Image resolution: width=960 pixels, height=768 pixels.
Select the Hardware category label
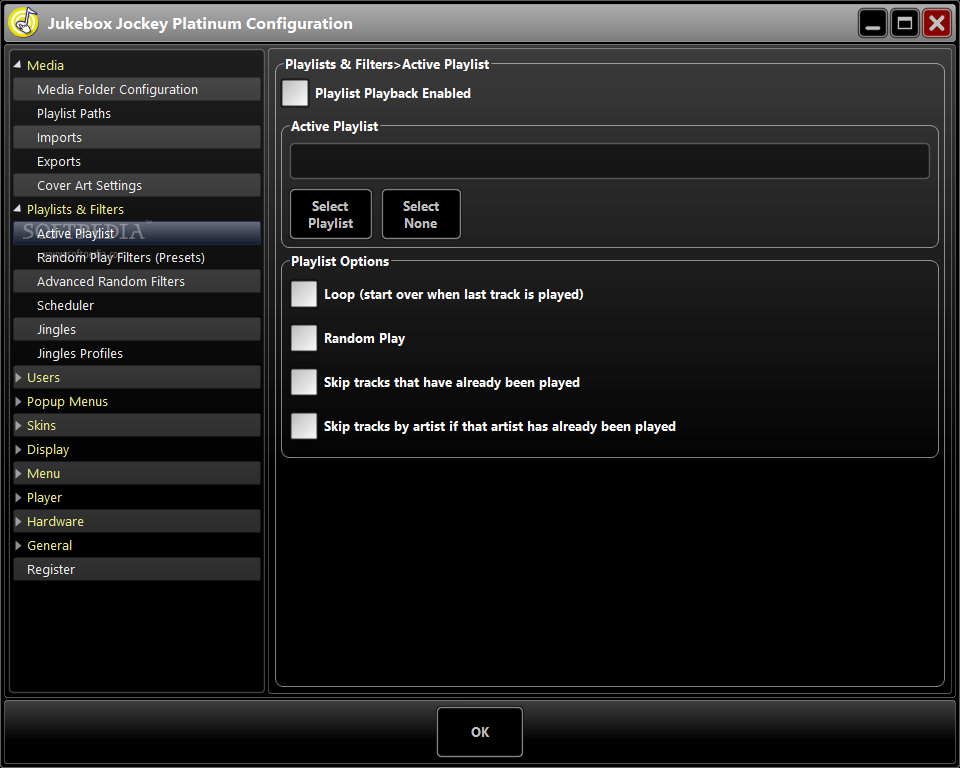tap(55, 521)
